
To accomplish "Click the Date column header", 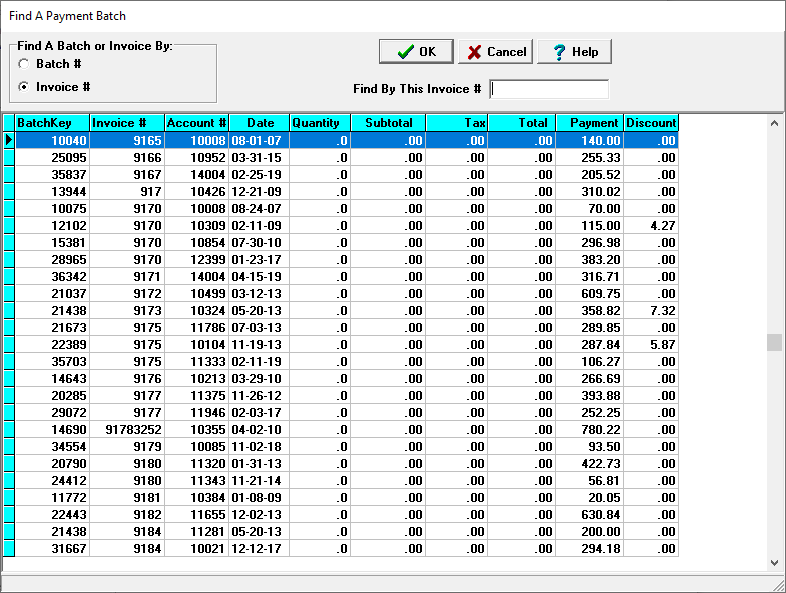I will pyautogui.click(x=260, y=123).
